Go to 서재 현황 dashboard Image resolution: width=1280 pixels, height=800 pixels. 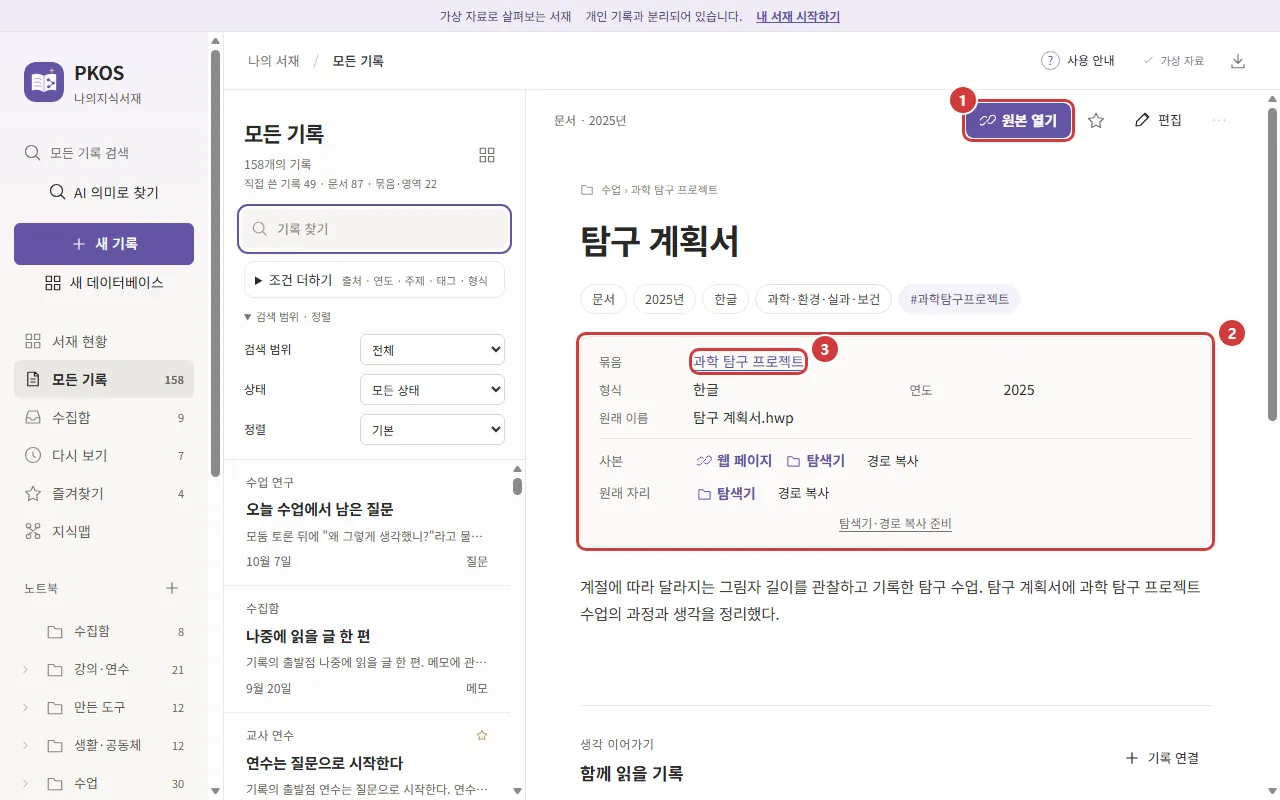pos(104,342)
